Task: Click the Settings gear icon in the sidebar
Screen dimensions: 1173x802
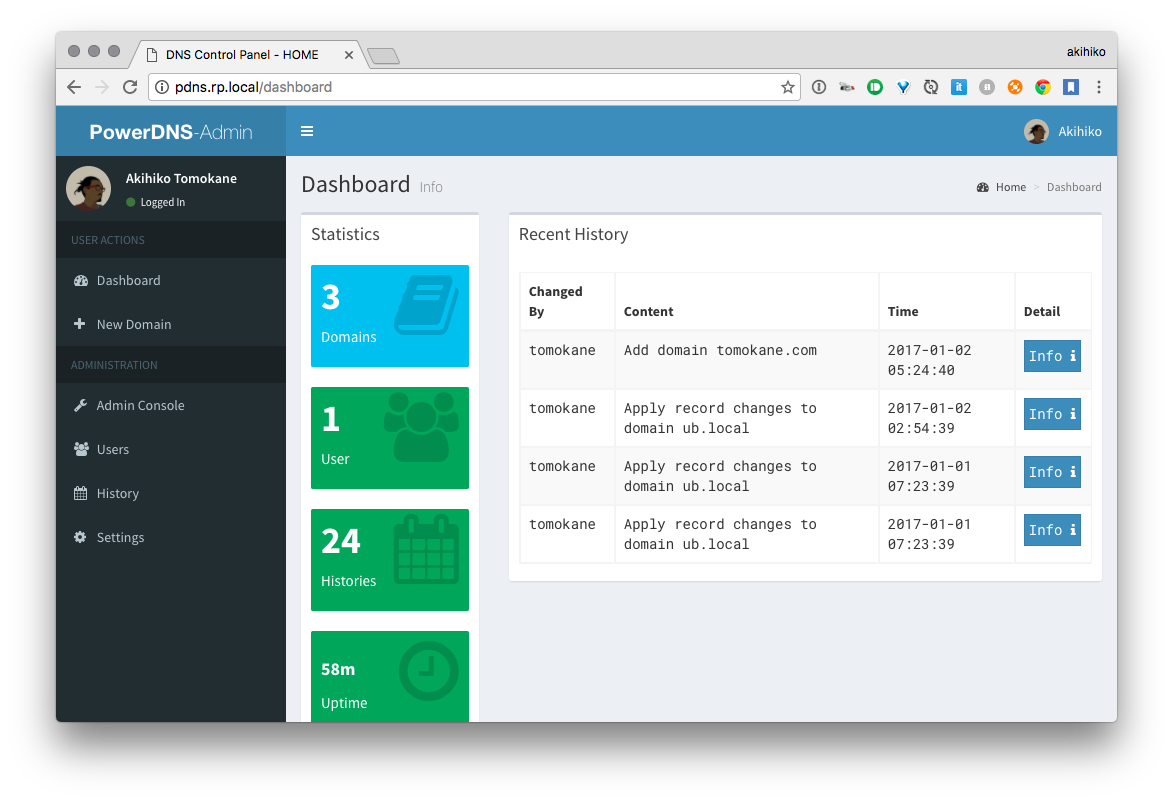Action: click(80, 537)
